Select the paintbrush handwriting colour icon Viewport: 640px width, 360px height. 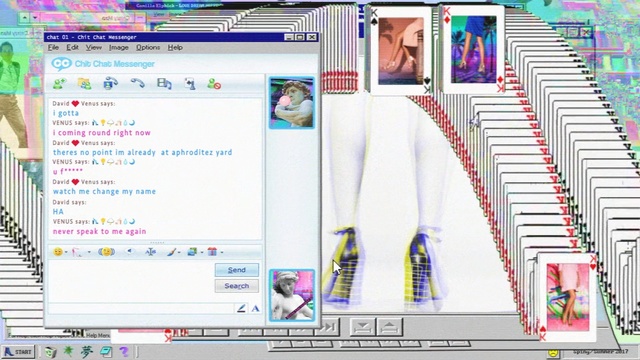click(171, 252)
